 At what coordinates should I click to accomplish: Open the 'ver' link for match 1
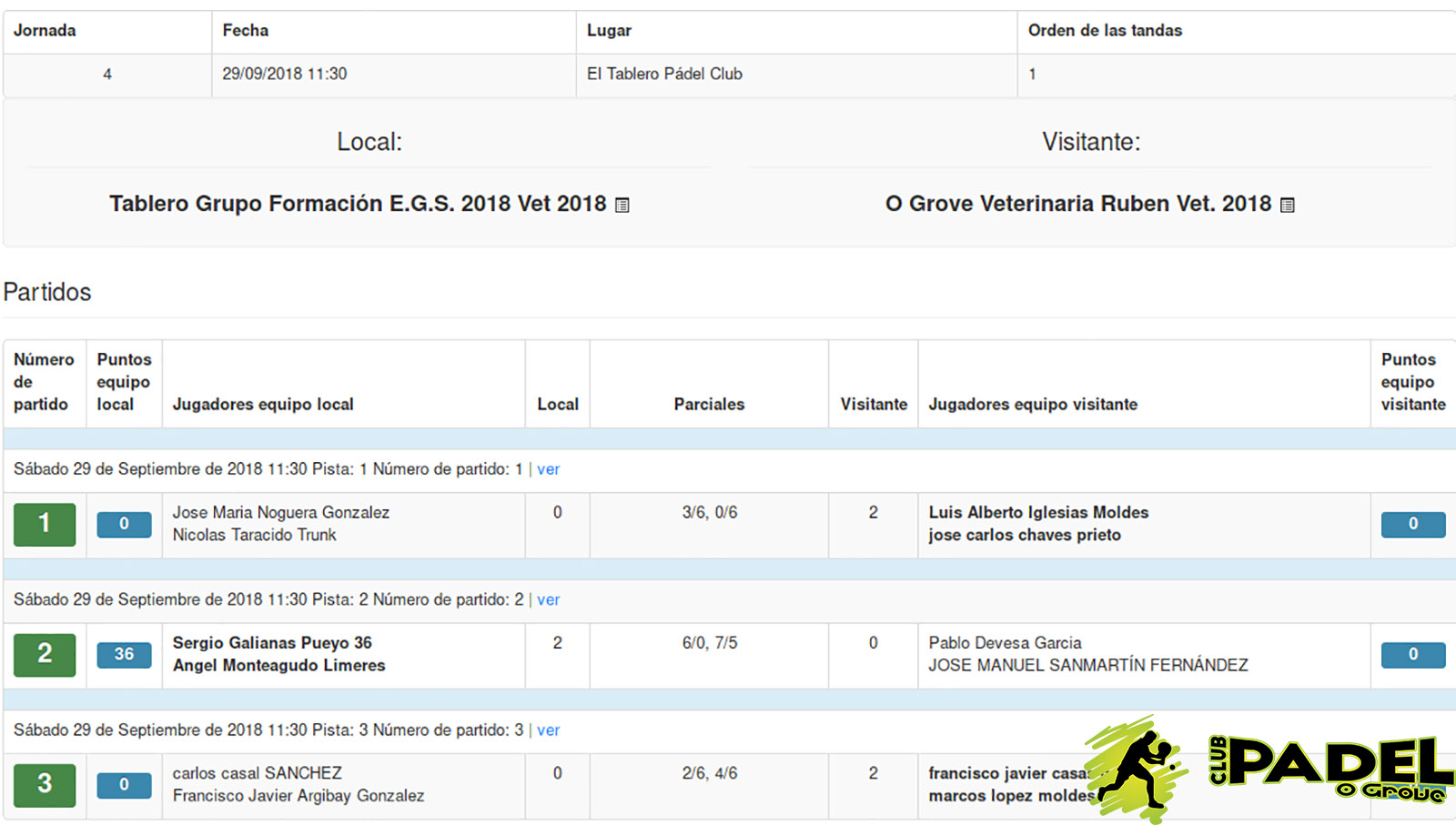[x=548, y=469]
